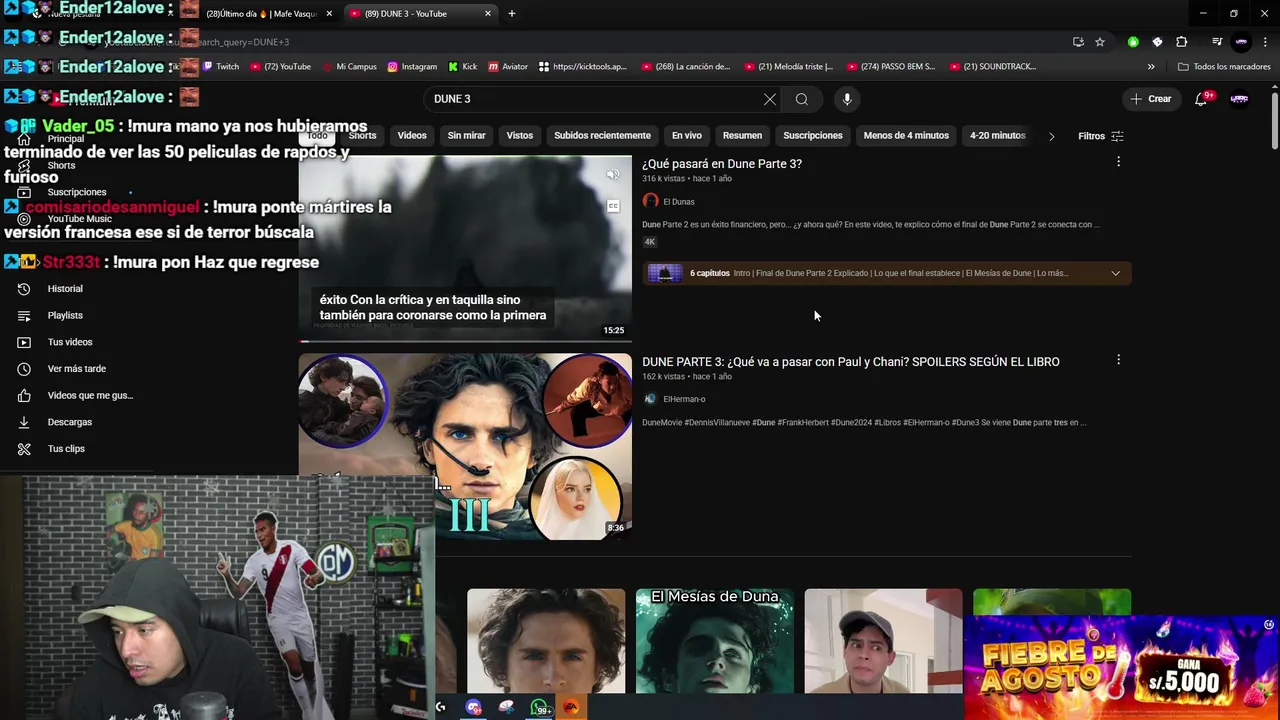Open Ver más tarde in the sidebar
This screenshot has height=720, width=1280.
77,369
